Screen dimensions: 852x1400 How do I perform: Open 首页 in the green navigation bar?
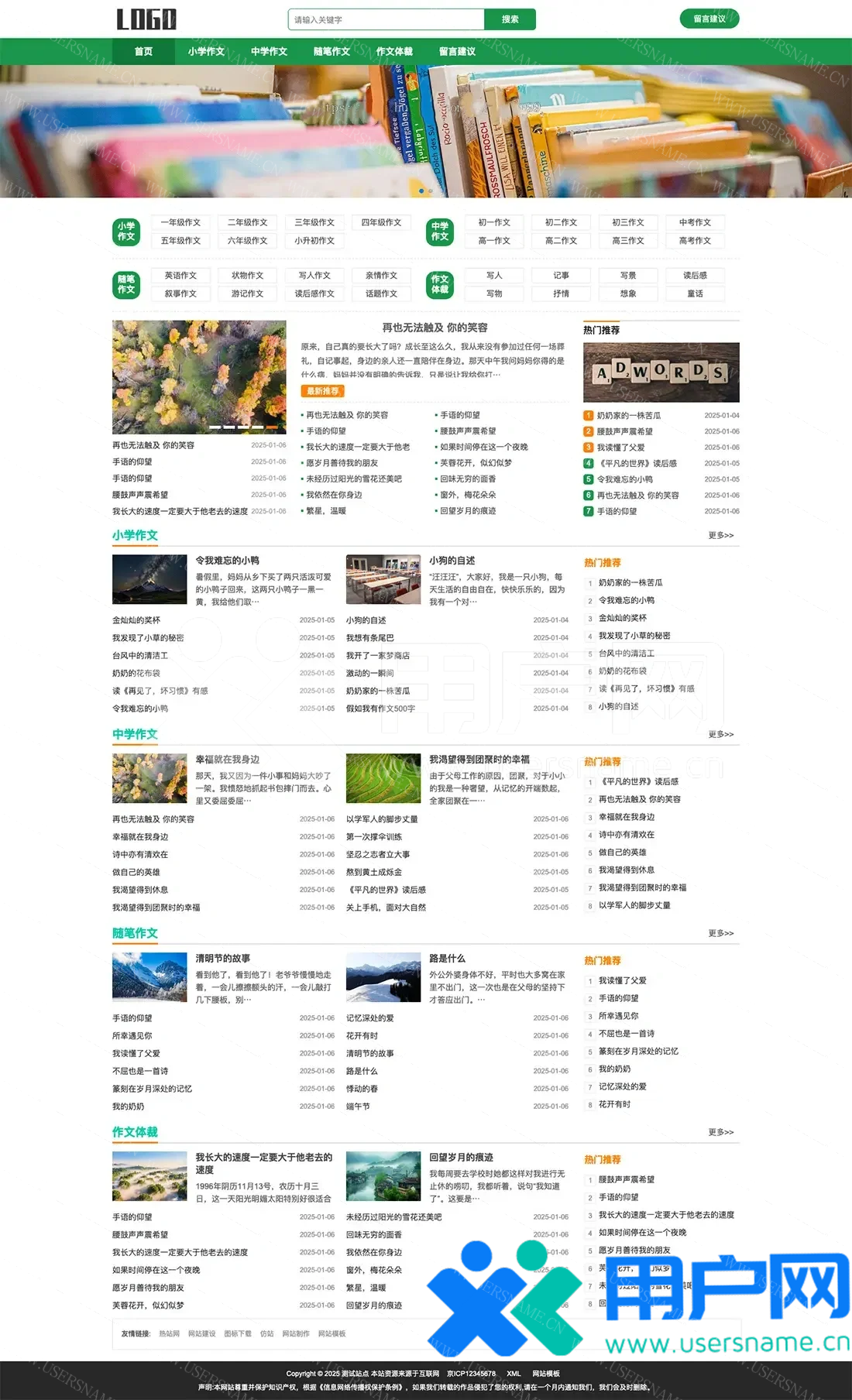[x=143, y=52]
